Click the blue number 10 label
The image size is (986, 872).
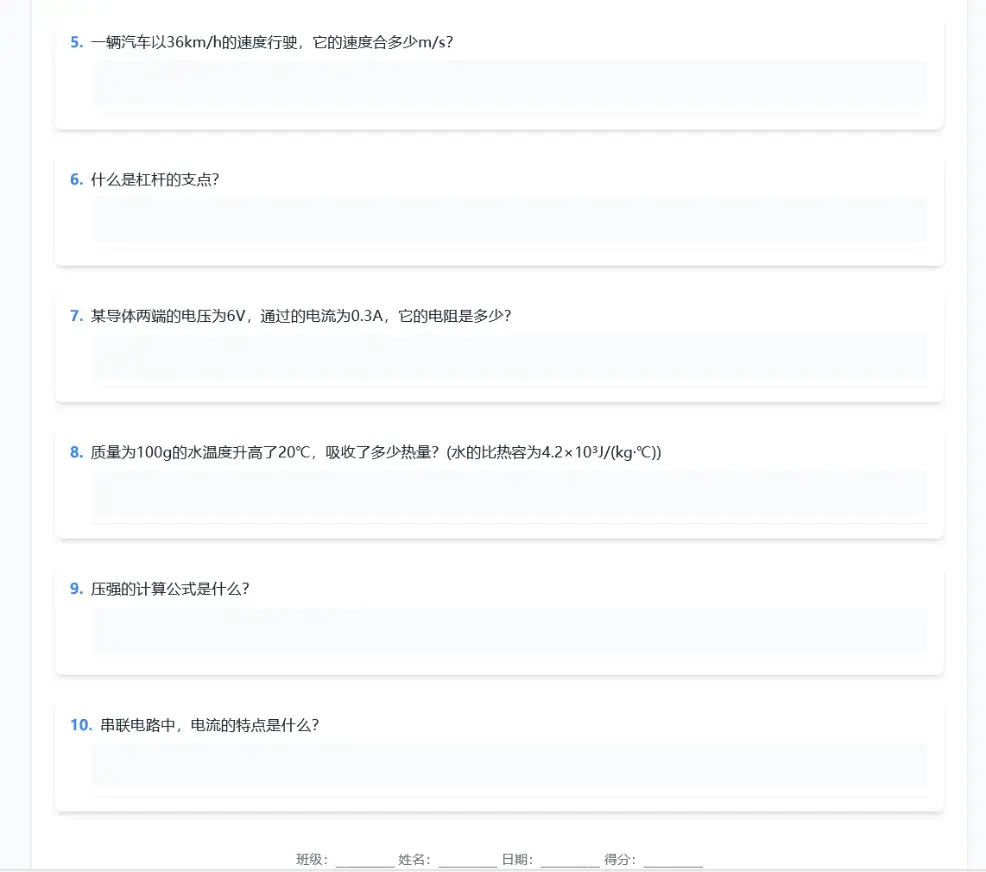click(x=80, y=725)
